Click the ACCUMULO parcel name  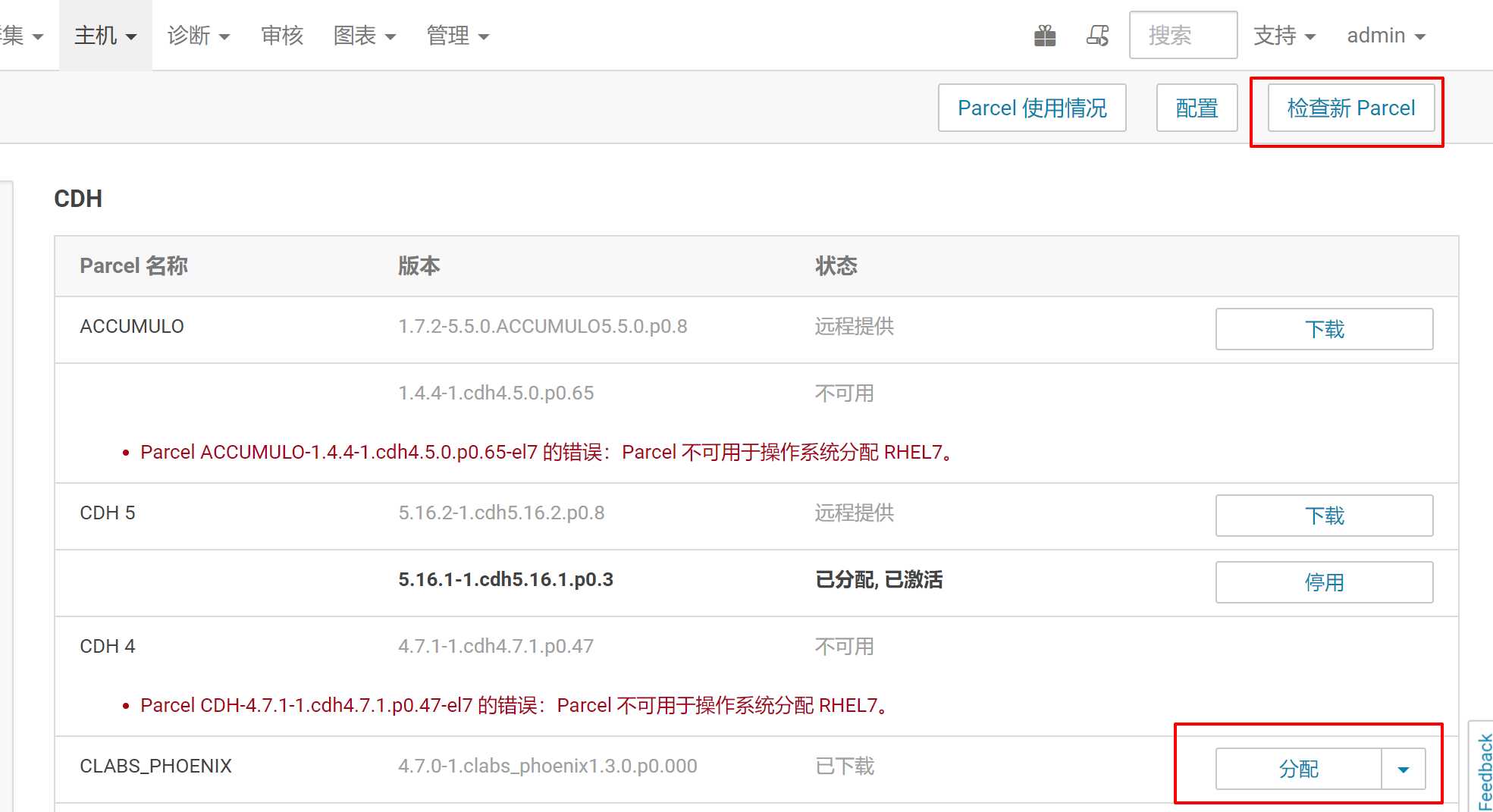[x=132, y=326]
